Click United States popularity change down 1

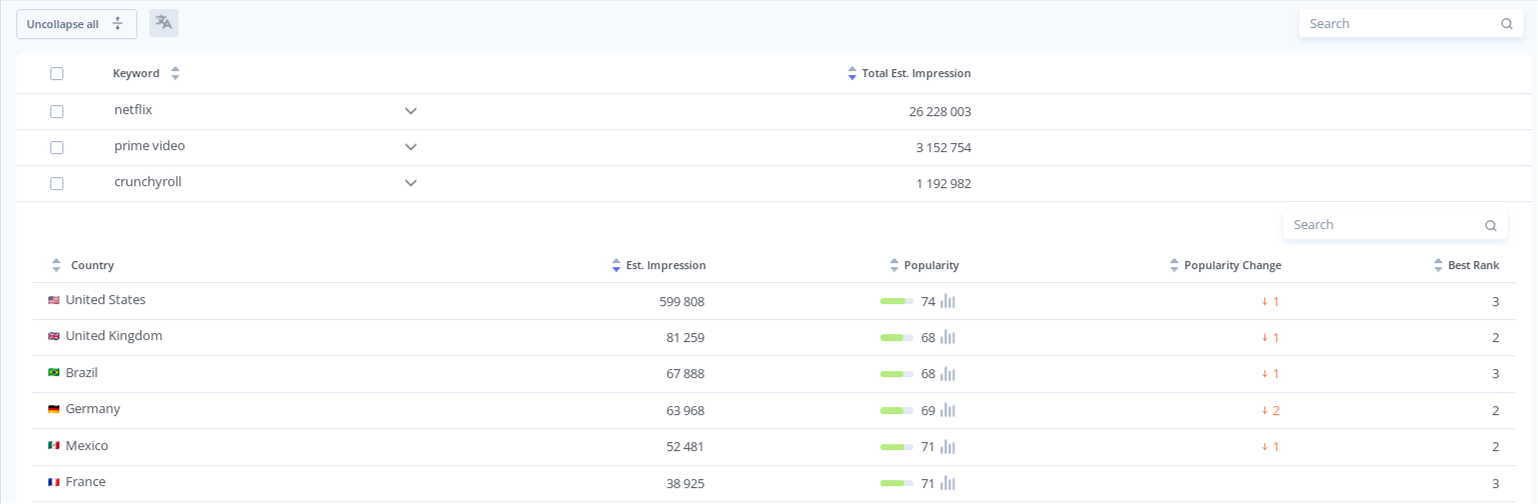click(x=1270, y=302)
